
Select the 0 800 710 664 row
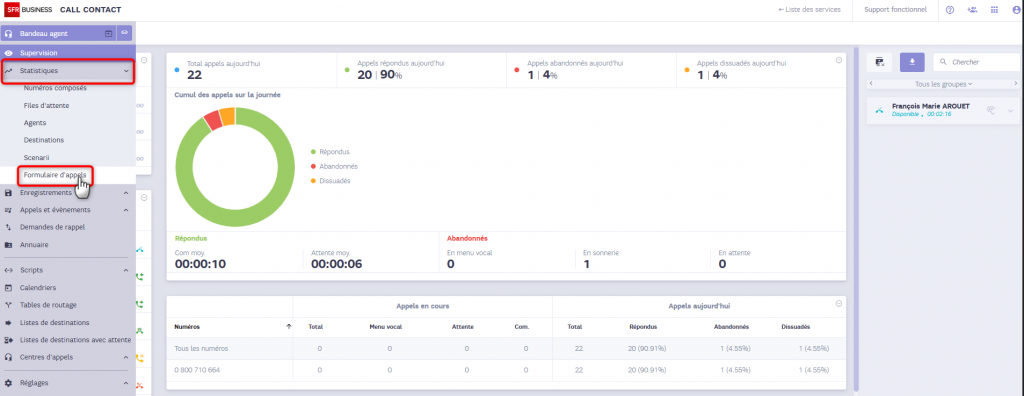point(506,370)
